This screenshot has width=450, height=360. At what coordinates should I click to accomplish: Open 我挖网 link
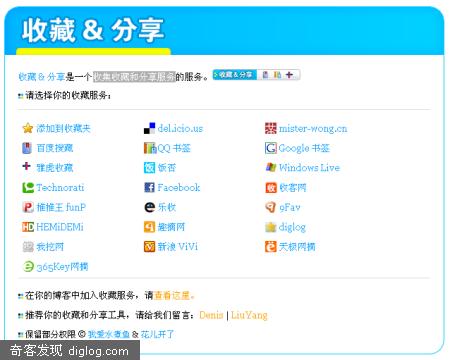pos(50,247)
